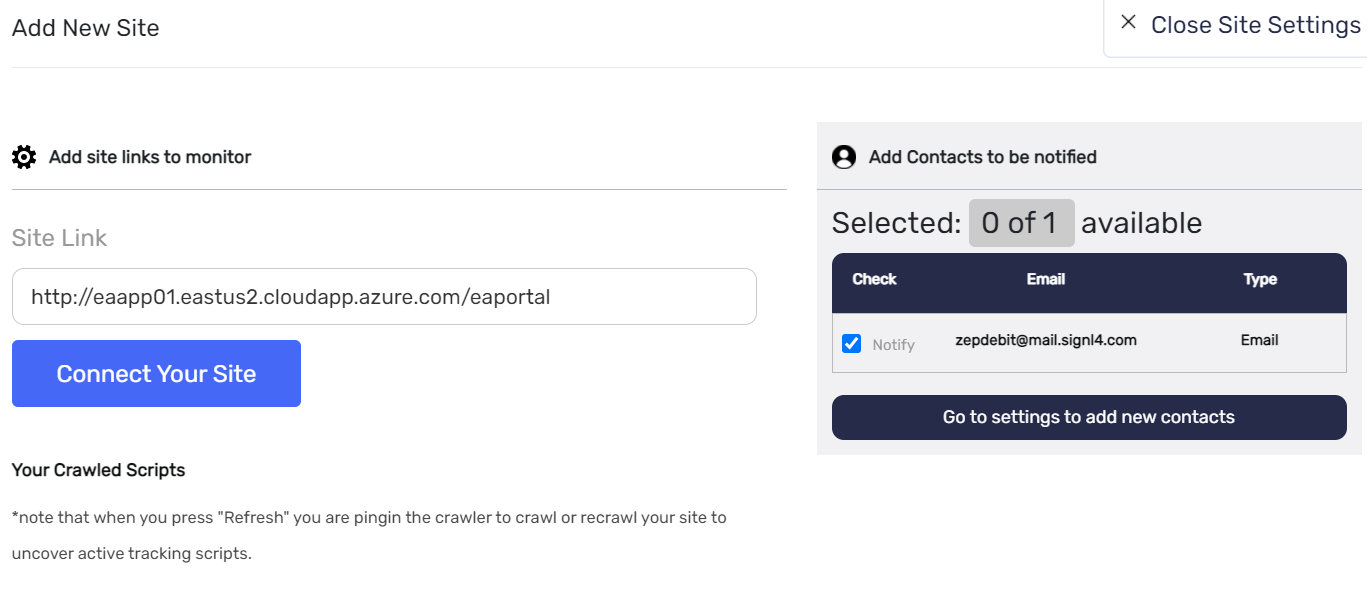
Task: Click the Check column header
Action: [874, 279]
